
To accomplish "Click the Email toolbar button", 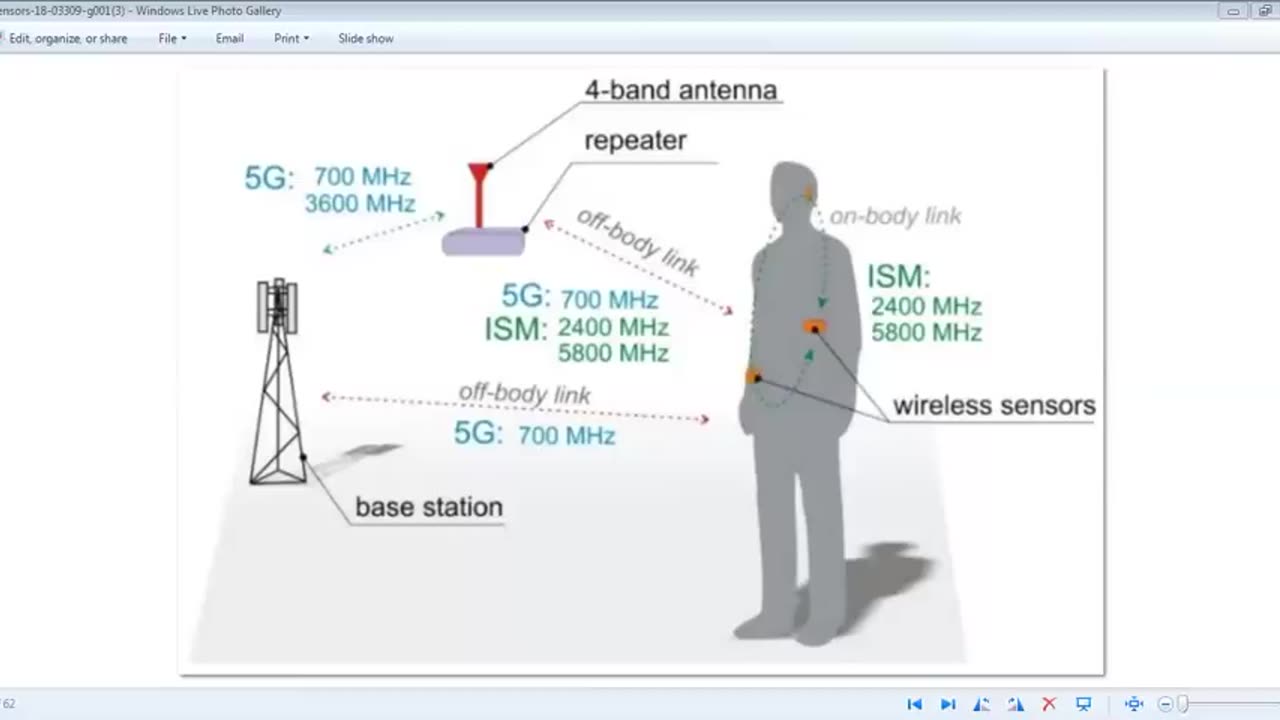I will click(229, 38).
